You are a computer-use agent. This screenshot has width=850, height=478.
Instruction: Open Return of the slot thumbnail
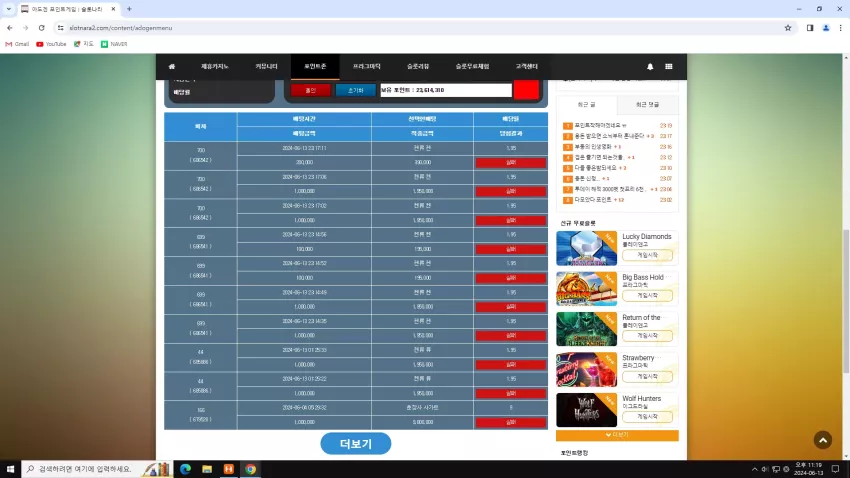click(x=587, y=329)
